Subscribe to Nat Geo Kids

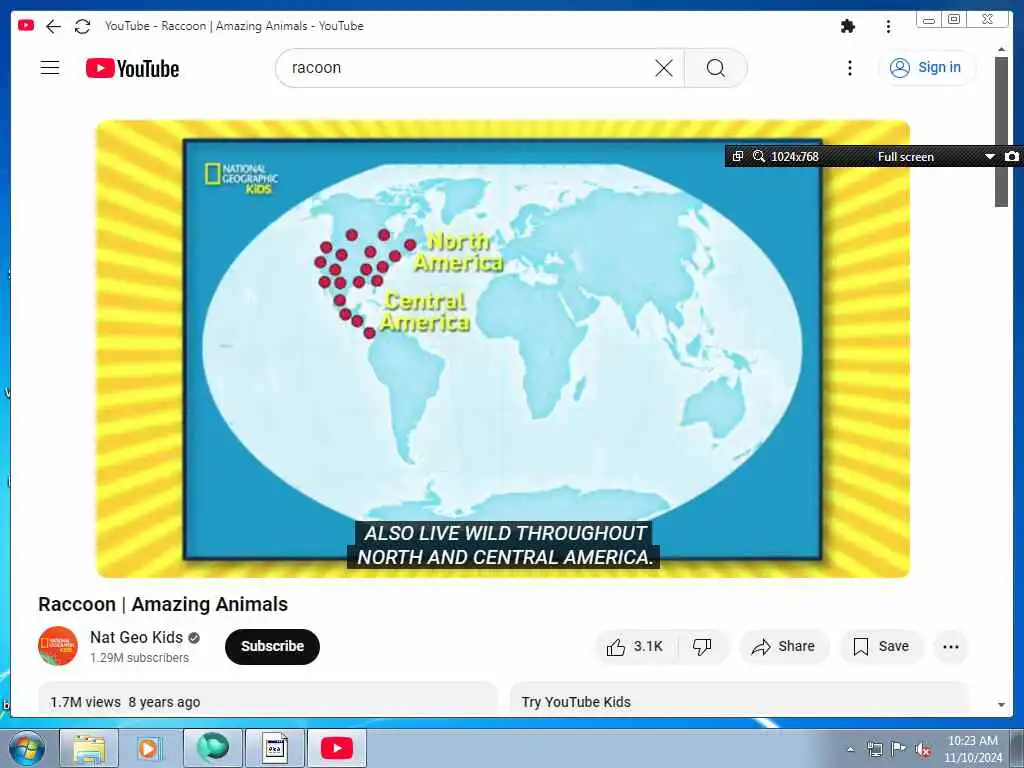pos(272,647)
